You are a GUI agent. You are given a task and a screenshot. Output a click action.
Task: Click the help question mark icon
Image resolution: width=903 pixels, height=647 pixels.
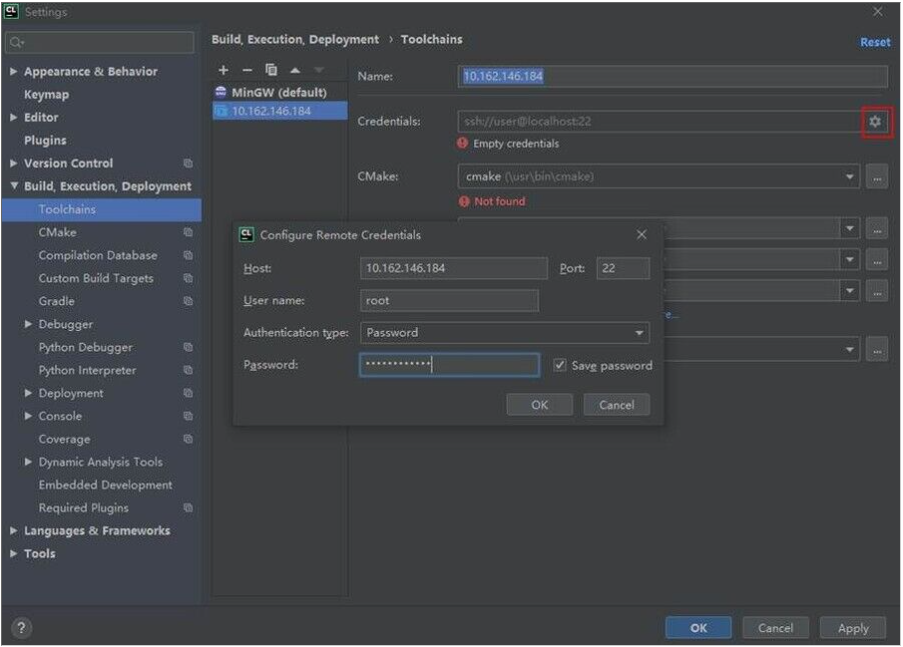(x=21, y=628)
